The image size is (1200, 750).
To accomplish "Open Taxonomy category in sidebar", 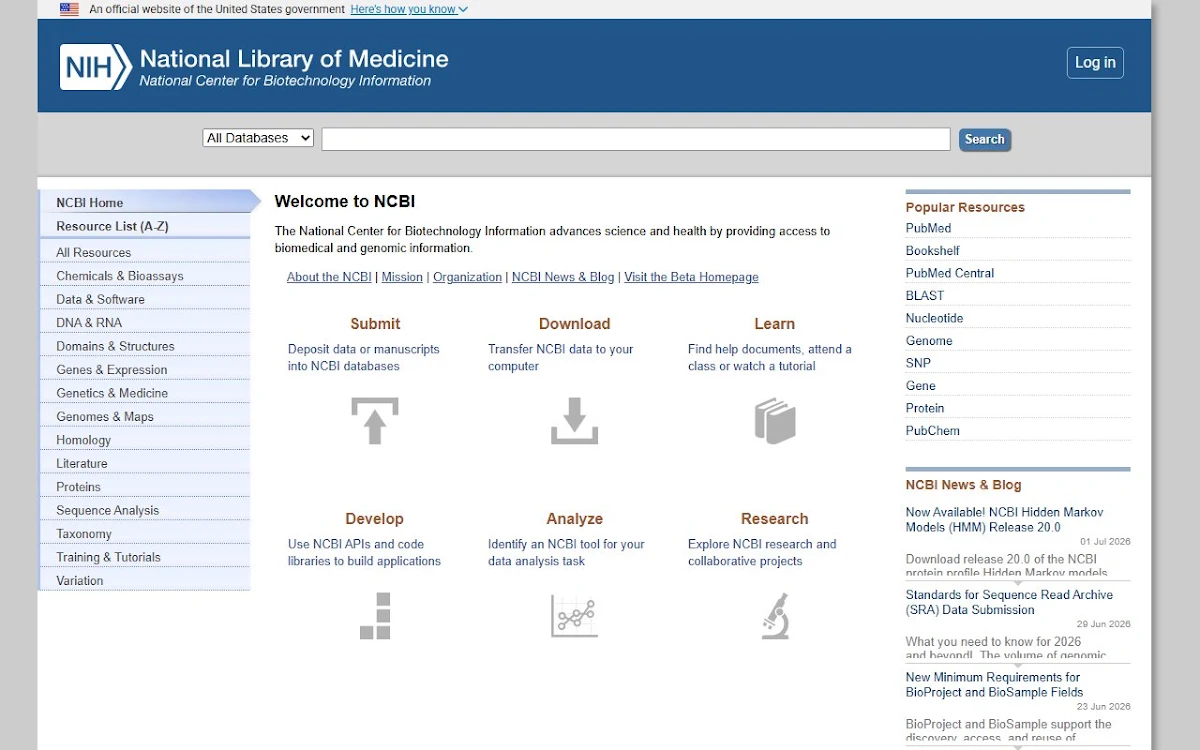I will [x=145, y=533].
